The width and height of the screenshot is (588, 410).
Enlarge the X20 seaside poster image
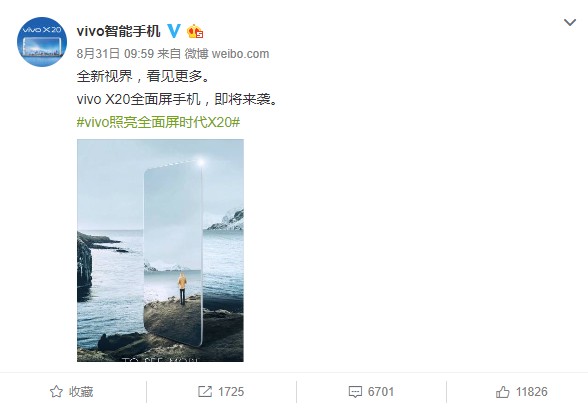160,250
